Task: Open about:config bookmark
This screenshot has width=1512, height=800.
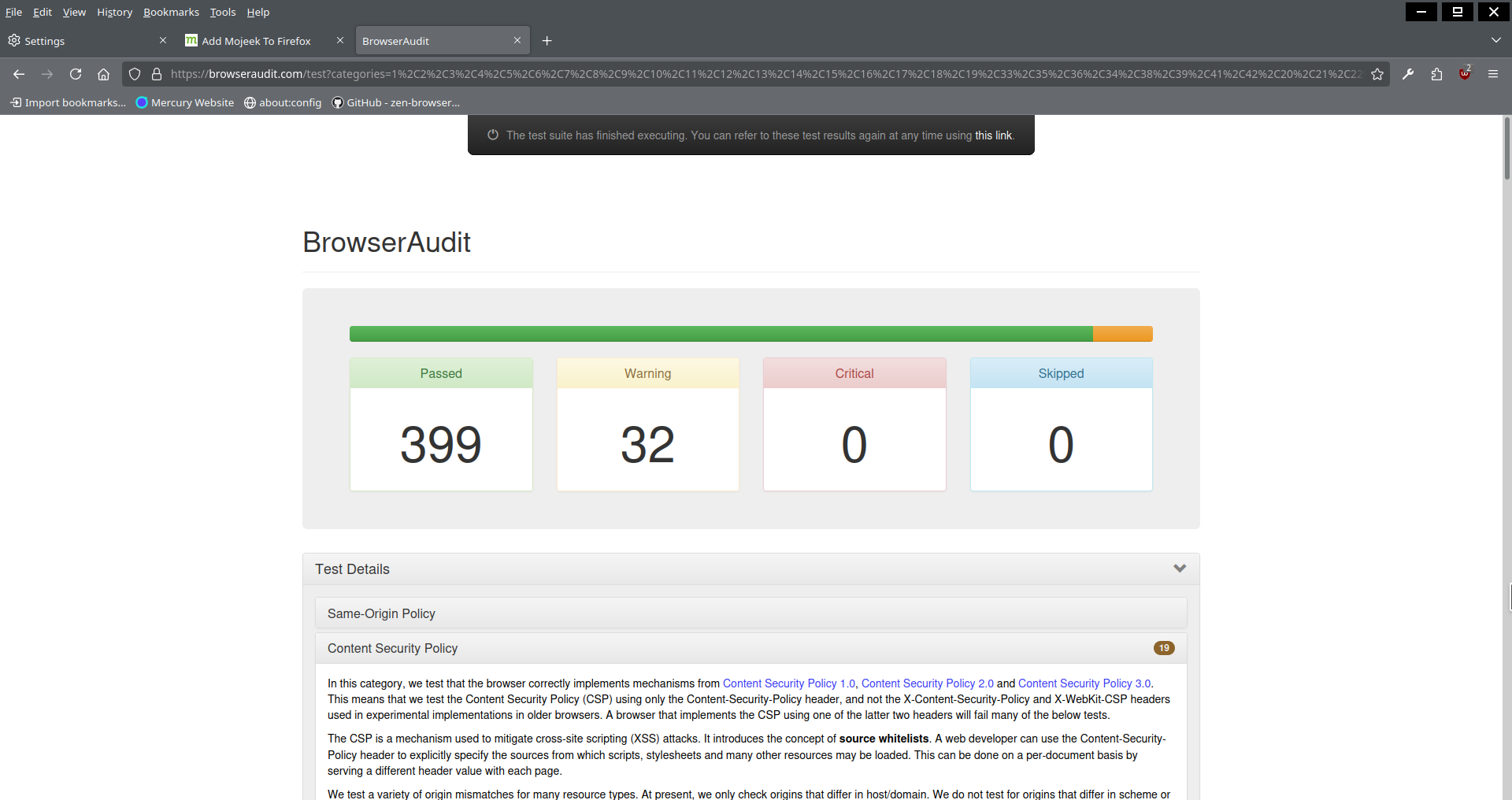Action: 283,102
